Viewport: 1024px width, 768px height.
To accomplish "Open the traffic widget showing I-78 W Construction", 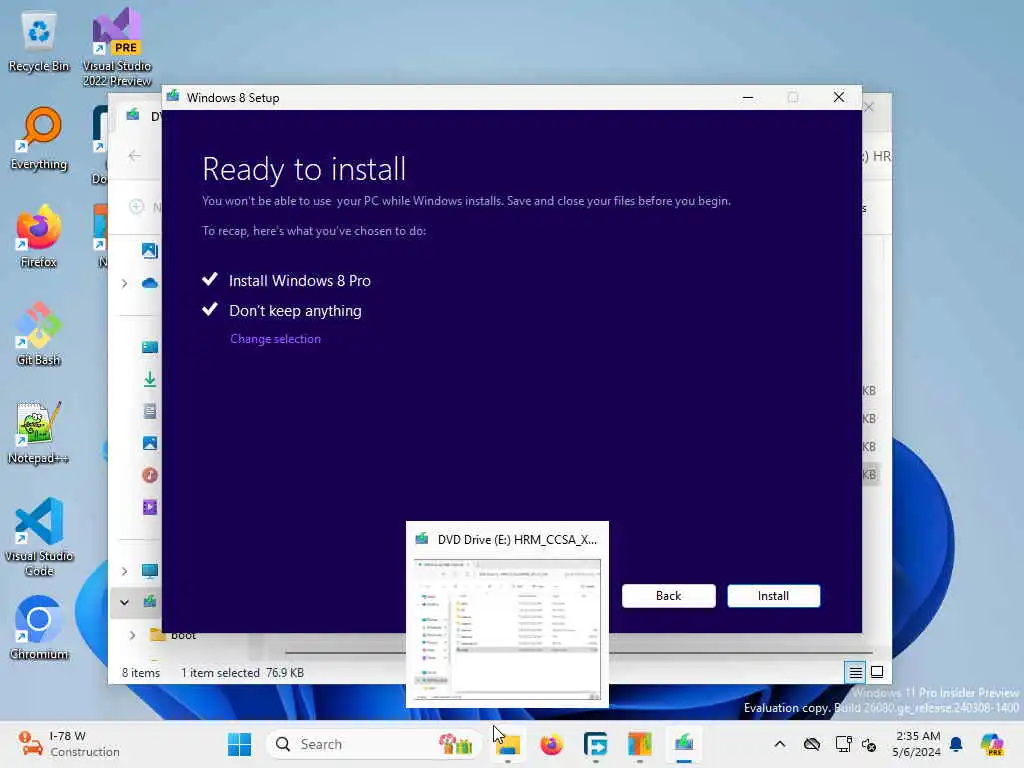I will [69, 744].
